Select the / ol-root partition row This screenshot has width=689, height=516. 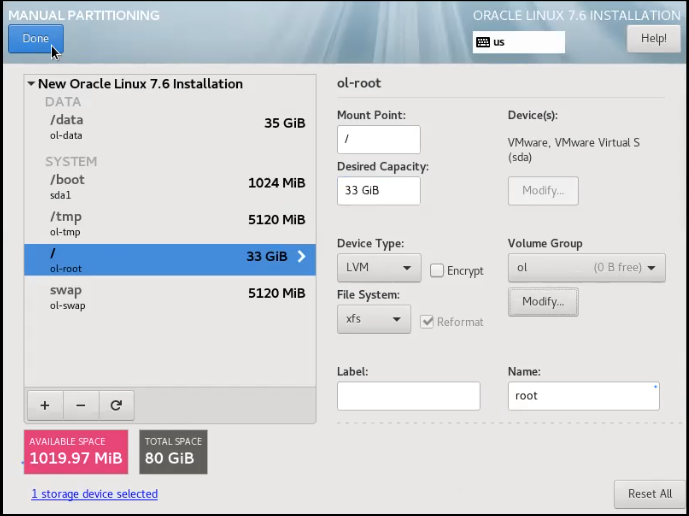coord(170,260)
